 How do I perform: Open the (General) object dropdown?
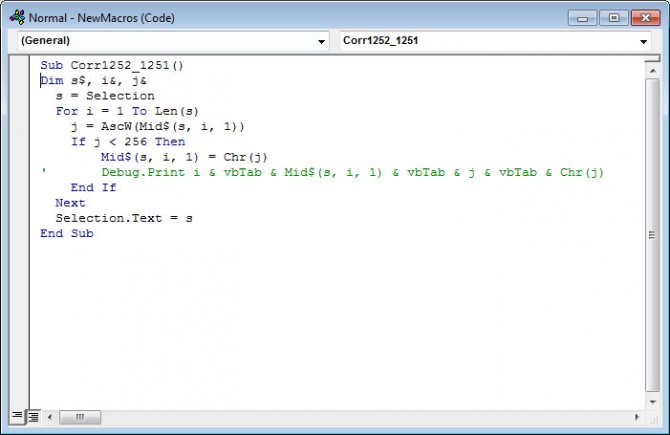(321, 42)
